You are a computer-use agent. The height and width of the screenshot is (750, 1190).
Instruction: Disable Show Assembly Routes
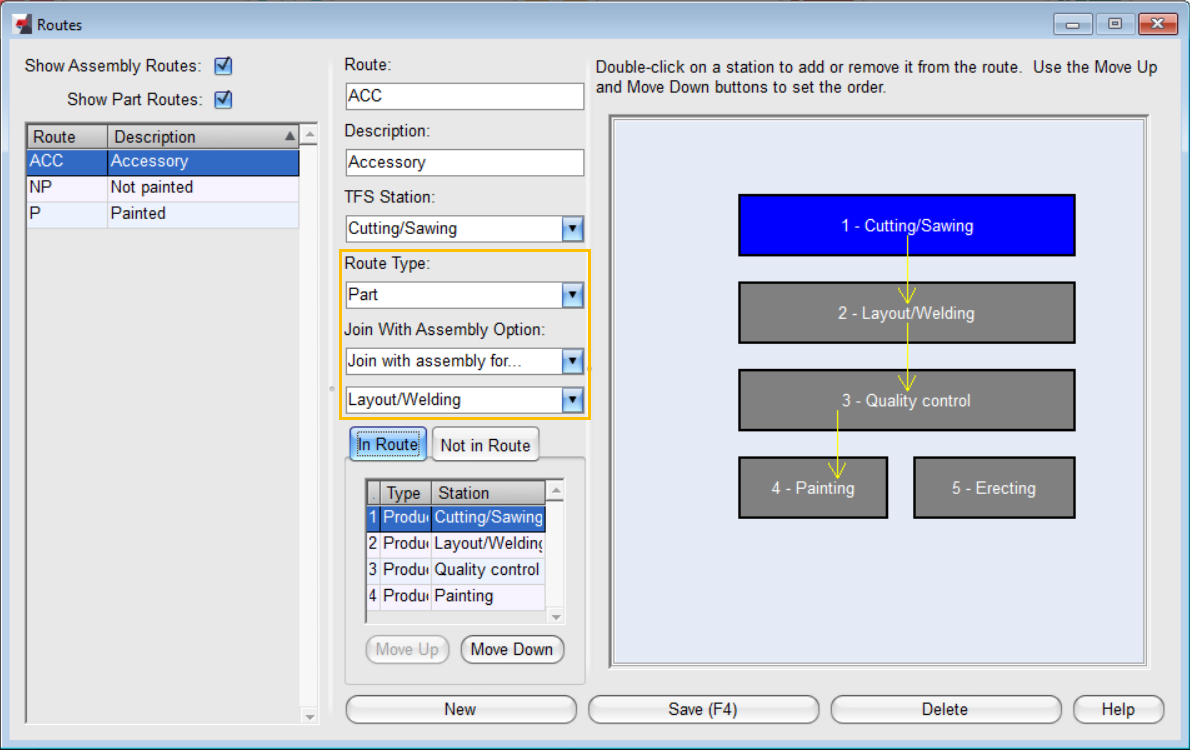(x=223, y=65)
